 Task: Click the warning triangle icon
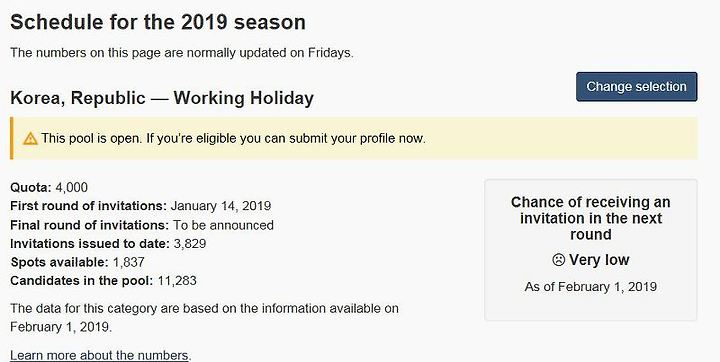point(30,138)
